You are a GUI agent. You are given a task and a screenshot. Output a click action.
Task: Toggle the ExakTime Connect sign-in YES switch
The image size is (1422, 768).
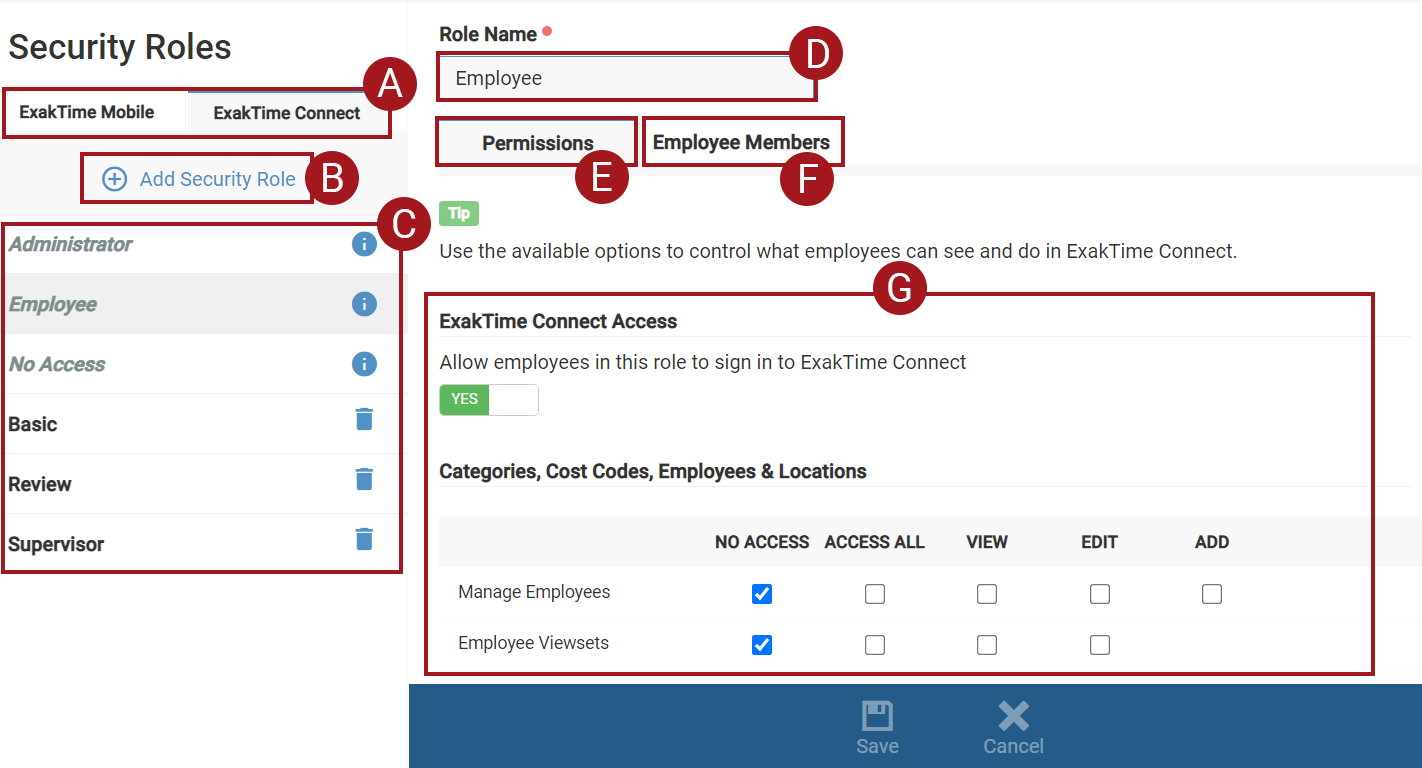(489, 400)
